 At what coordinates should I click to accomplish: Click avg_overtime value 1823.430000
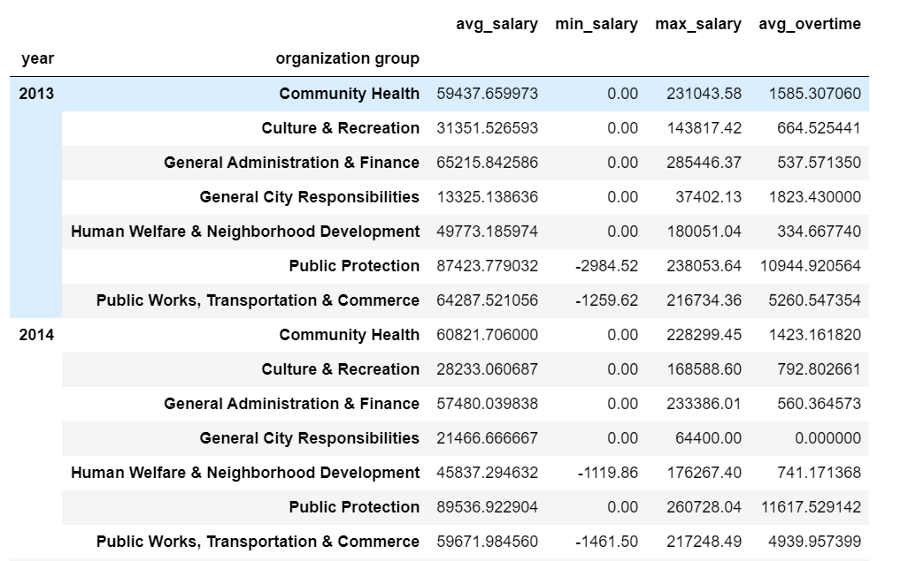(814, 197)
